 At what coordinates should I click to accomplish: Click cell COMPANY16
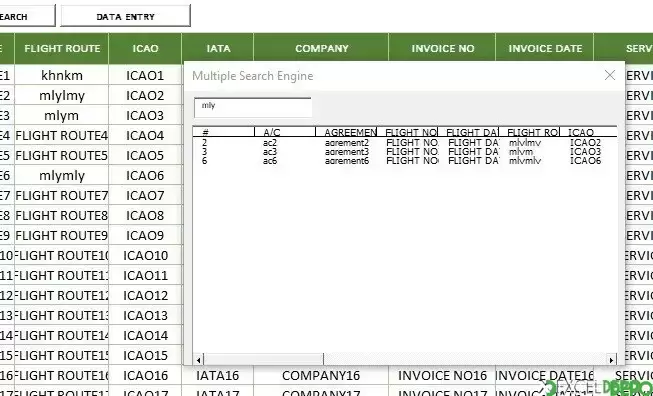click(321, 375)
